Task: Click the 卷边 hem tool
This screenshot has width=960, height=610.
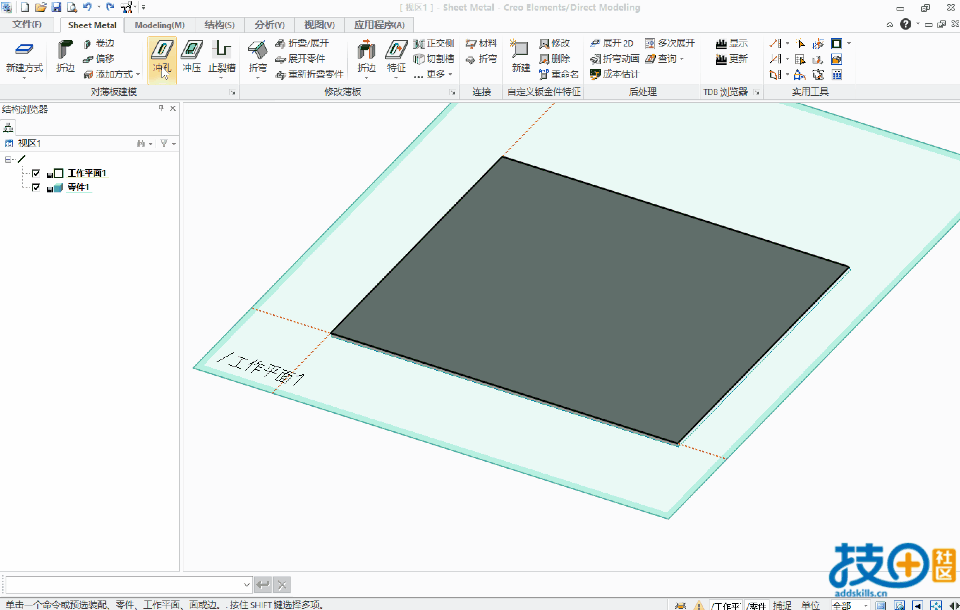Action: [x=99, y=43]
